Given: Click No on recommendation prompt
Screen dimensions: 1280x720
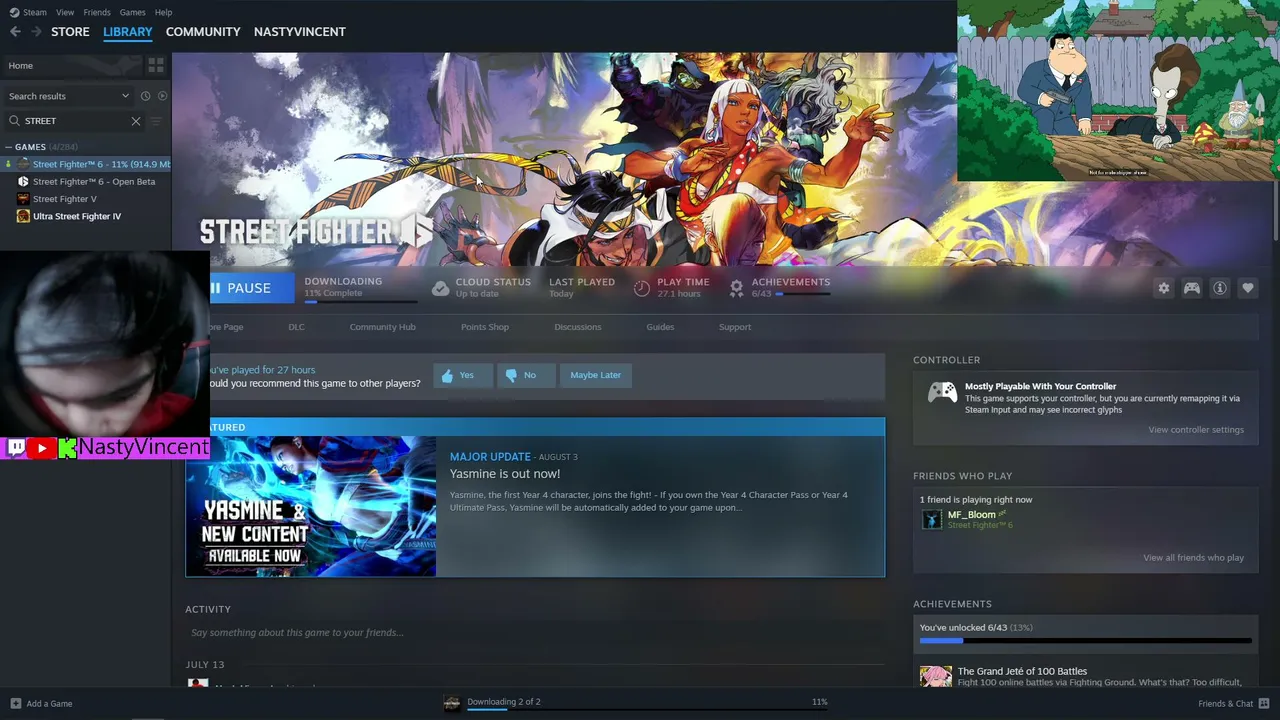Looking at the screenshot, I should pyautogui.click(x=526, y=375).
